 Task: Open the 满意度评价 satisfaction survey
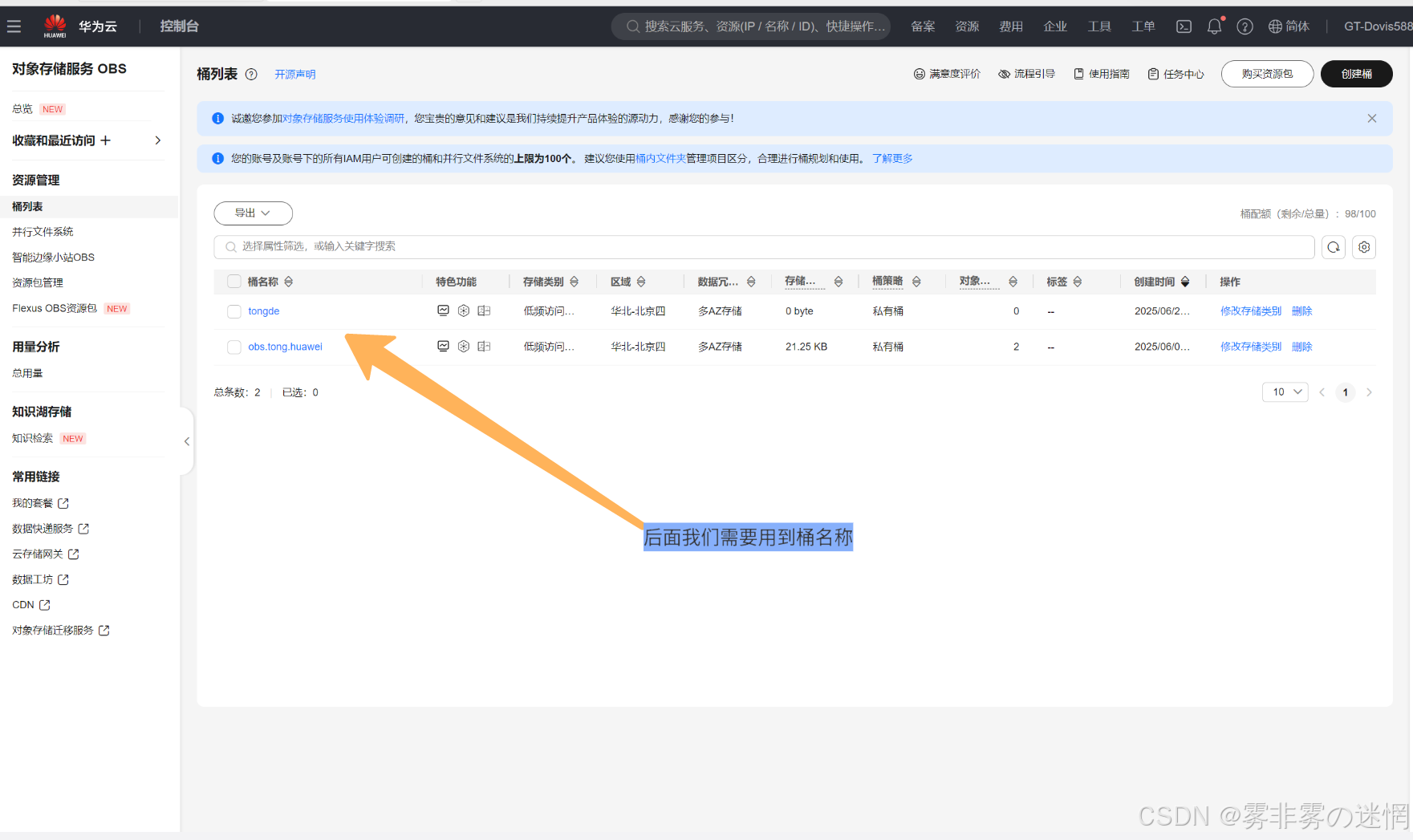point(947,74)
